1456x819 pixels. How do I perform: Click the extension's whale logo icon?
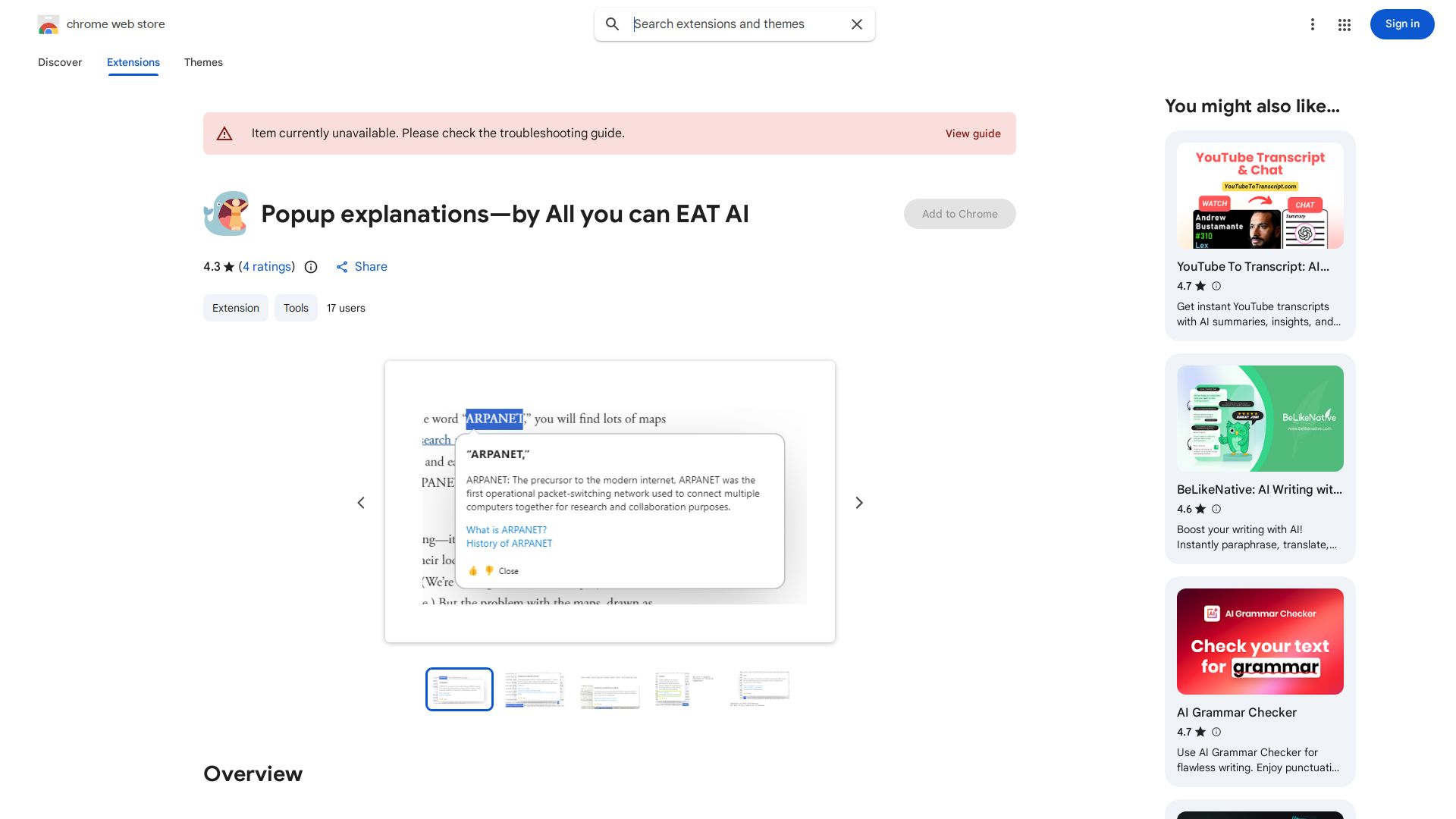click(226, 214)
